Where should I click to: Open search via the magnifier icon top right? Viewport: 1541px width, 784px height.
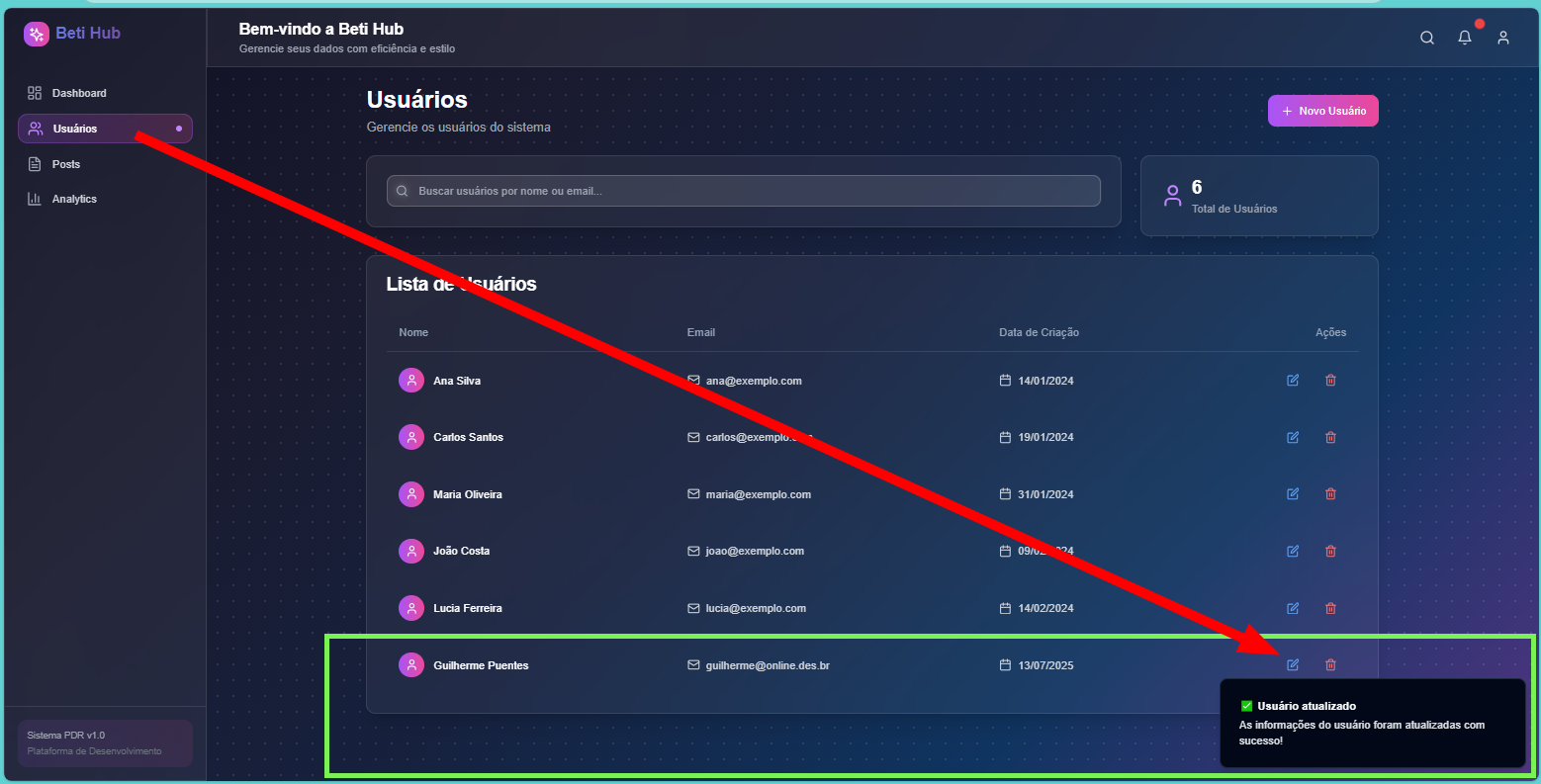[x=1427, y=37]
